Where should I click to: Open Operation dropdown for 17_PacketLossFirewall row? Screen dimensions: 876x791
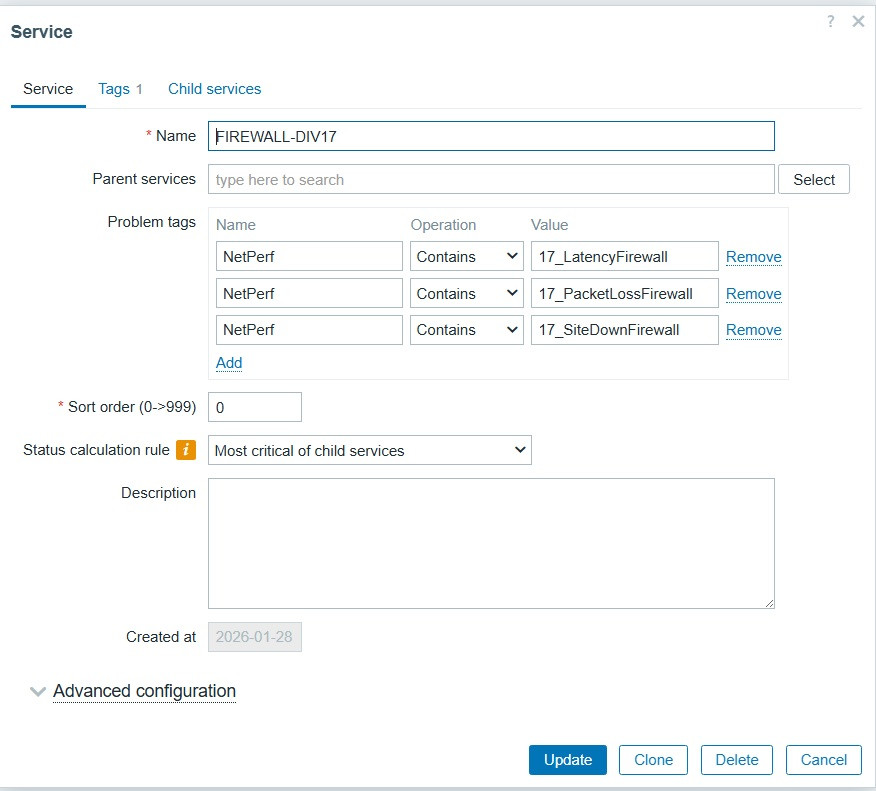pos(467,294)
